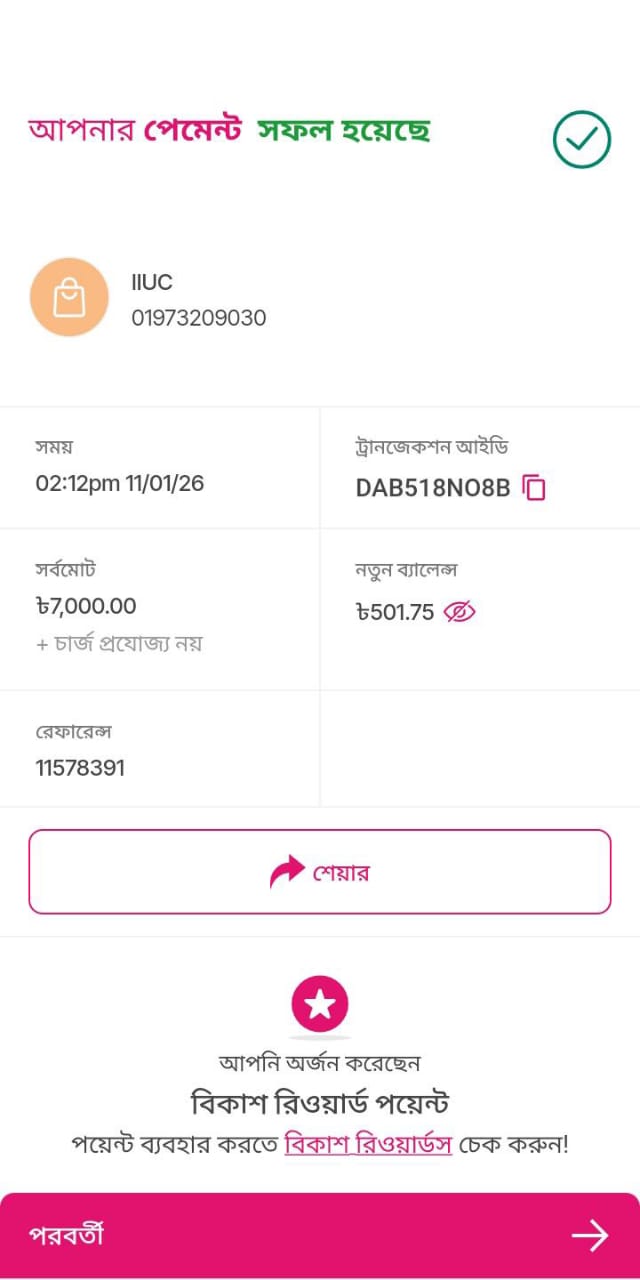Tap the পরবর্তী label to continue

(x=67, y=1236)
